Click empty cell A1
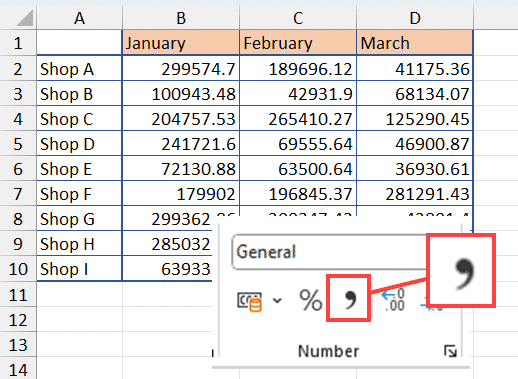This screenshot has width=518, height=379. [x=79, y=43]
